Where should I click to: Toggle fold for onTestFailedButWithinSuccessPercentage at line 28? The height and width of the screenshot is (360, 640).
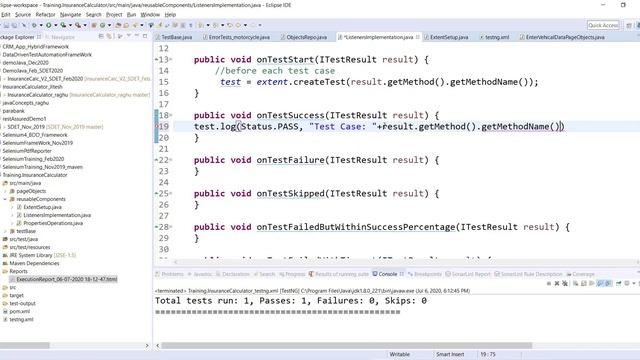tap(171, 227)
